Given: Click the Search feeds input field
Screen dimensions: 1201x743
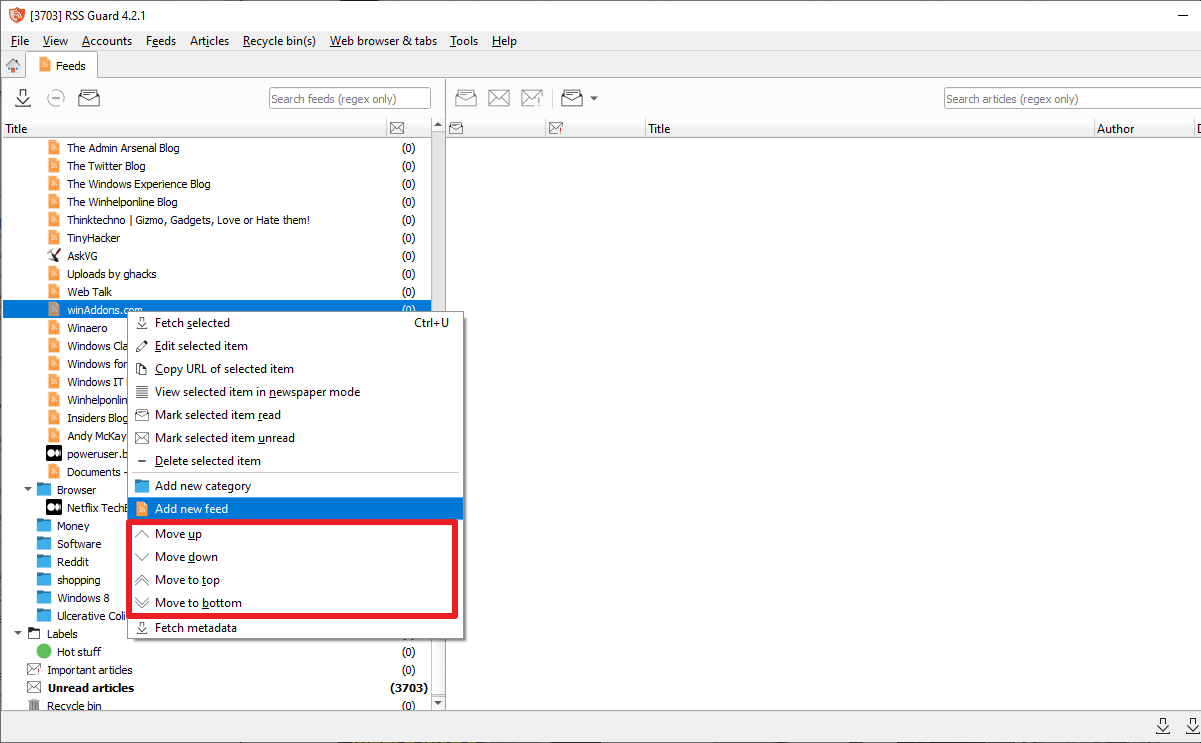Looking at the screenshot, I should coord(349,99).
